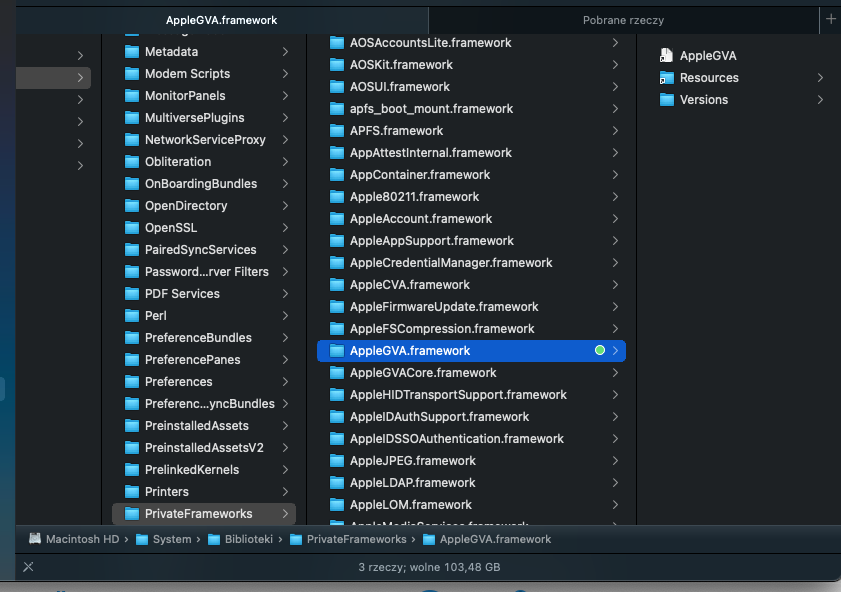Viewport: 841px width, 592px height.
Task: Select the AppleGVA executable file icon
Action: [x=666, y=55]
